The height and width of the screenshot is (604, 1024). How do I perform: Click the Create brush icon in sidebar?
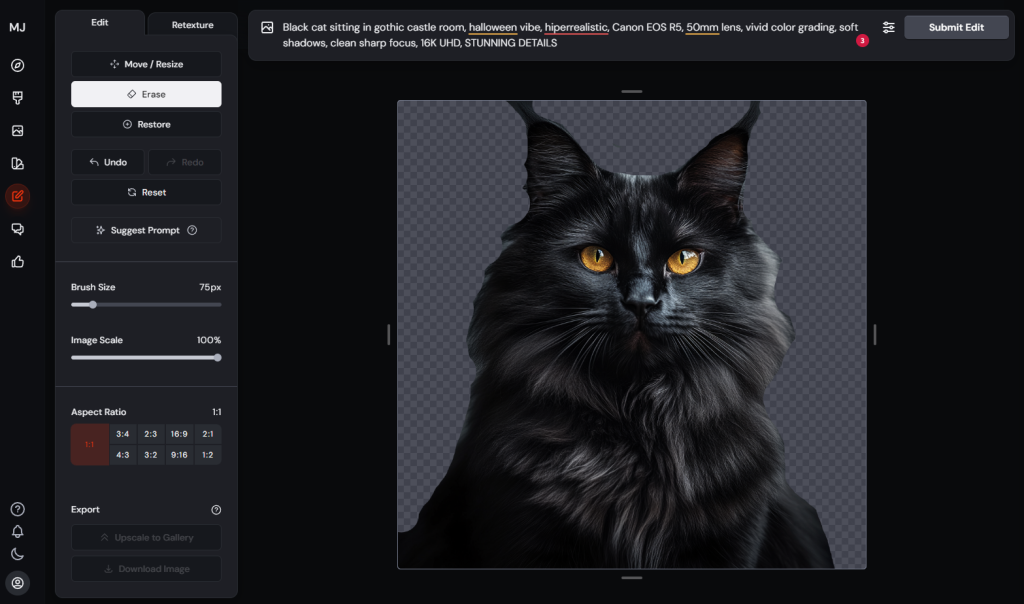(17, 98)
